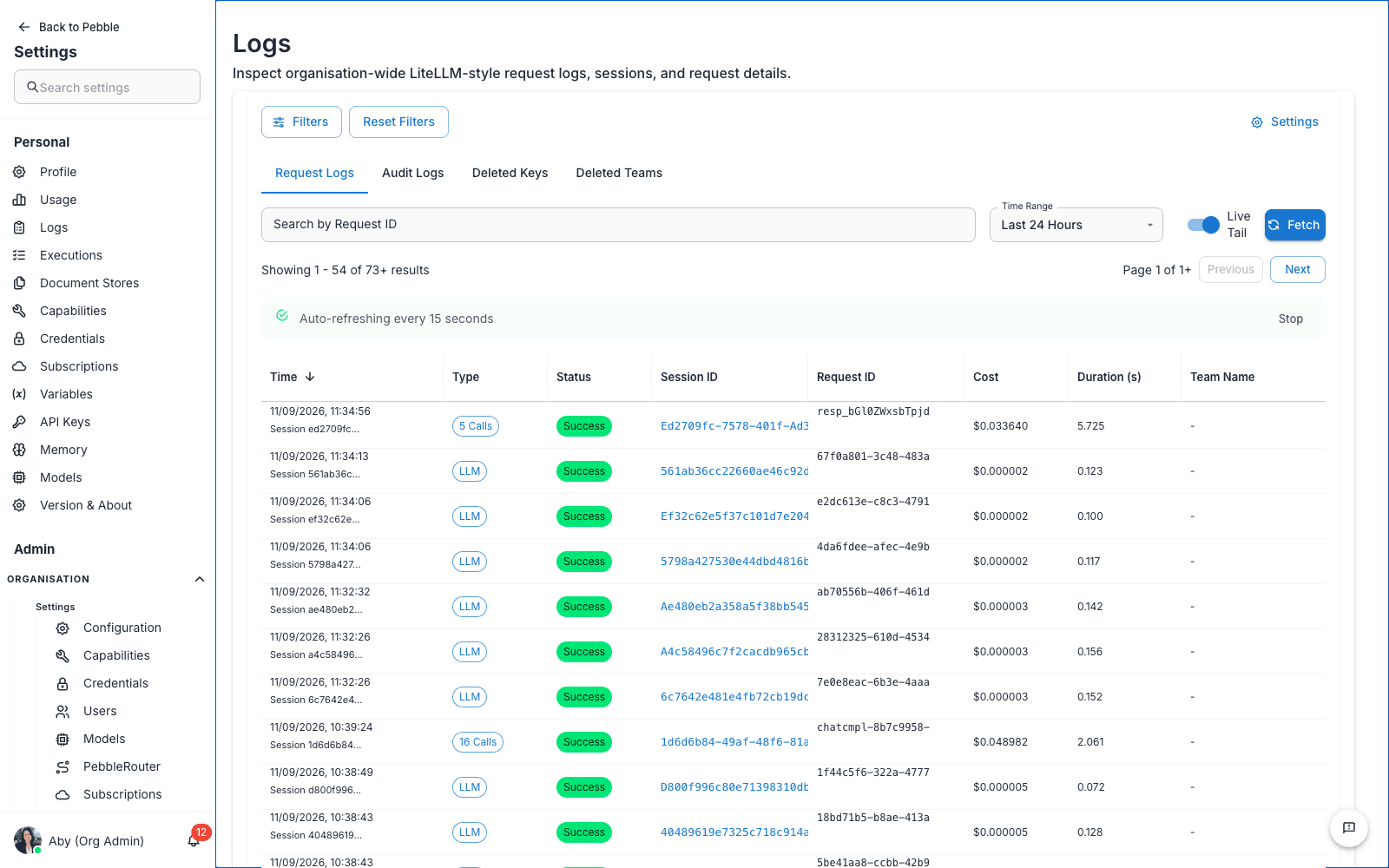Image resolution: width=1389 pixels, height=868 pixels.
Task: Open session link 1d6d6b84-49af-48f6
Action: pyautogui.click(x=734, y=742)
